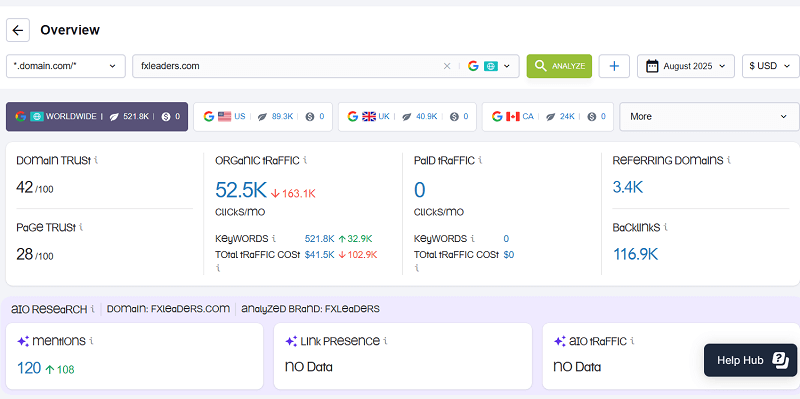Click the Paid Traffic info icon
Viewport: 800px width, 399px height.
(481, 160)
